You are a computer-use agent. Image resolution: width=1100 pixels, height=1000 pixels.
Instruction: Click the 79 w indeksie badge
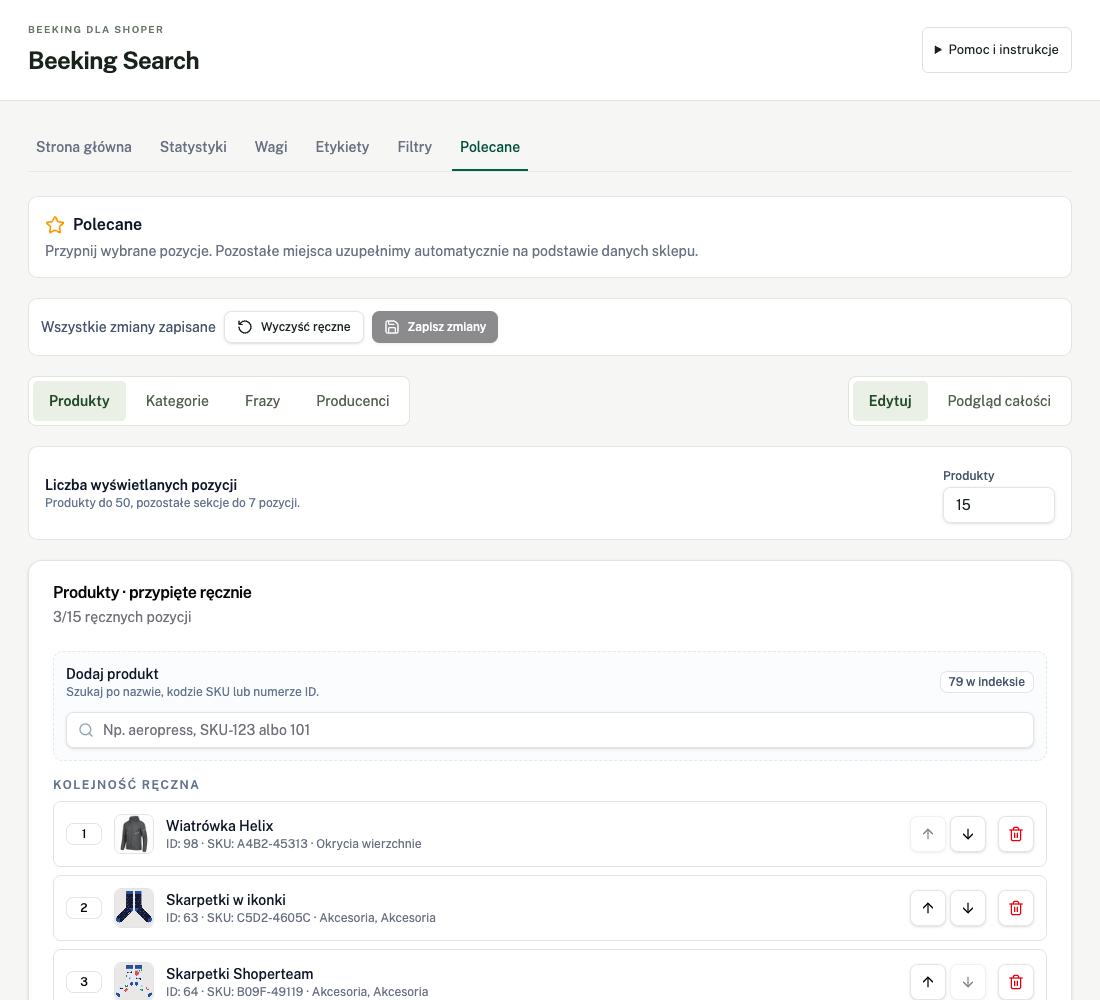(986, 681)
